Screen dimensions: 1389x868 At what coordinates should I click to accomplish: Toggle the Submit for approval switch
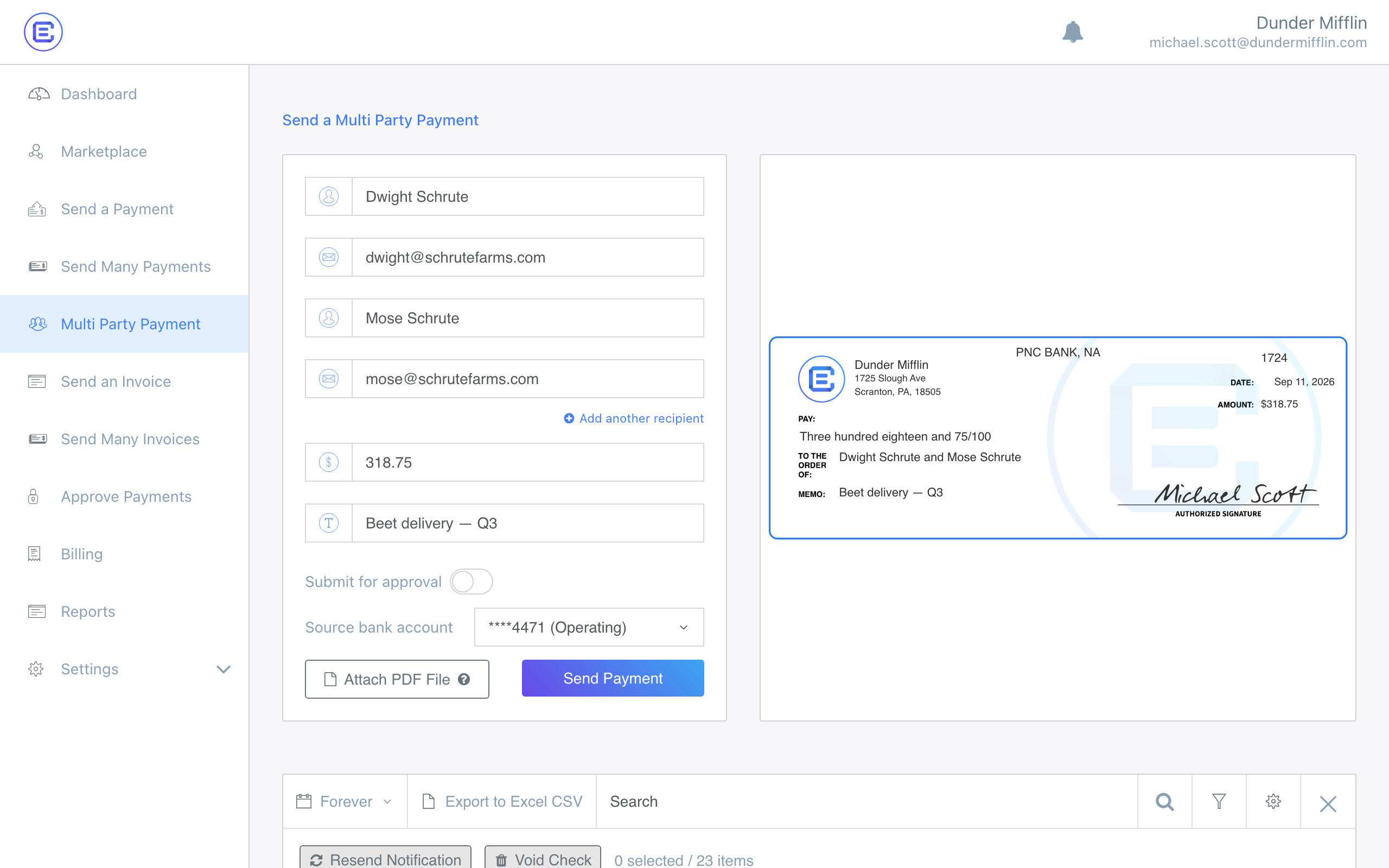click(x=471, y=582)
